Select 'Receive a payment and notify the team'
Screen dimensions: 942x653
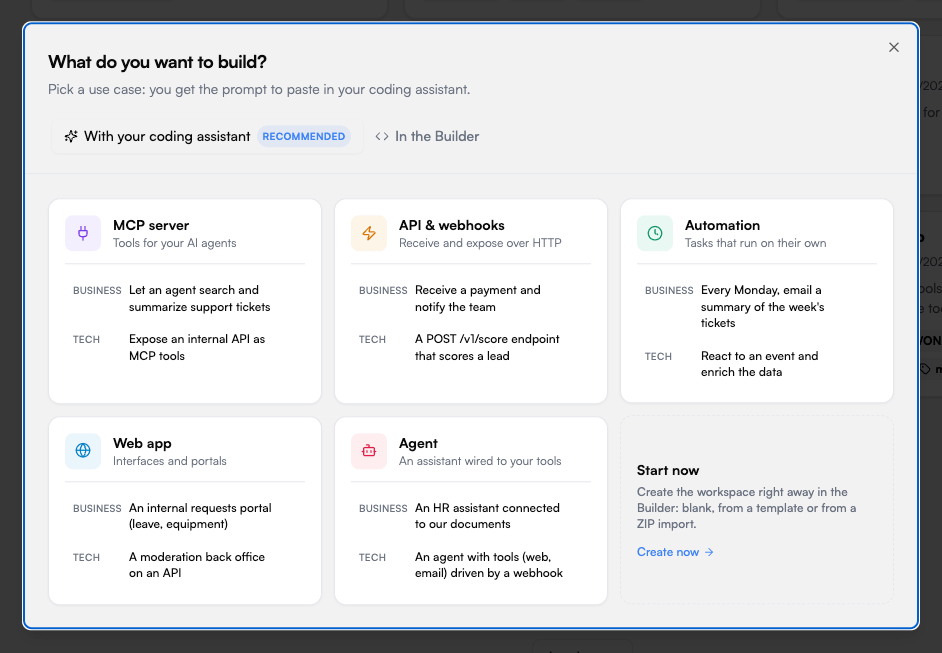478,299
